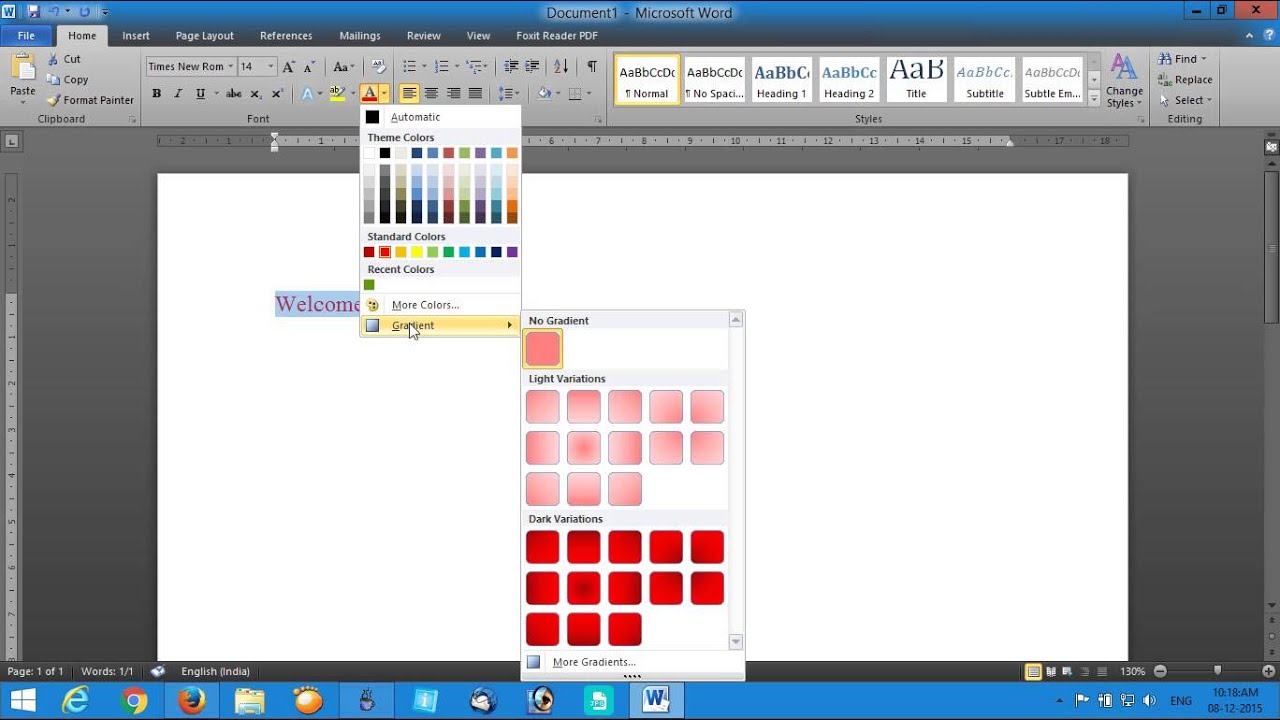Click the Grow Font icon

click(288, 67)
